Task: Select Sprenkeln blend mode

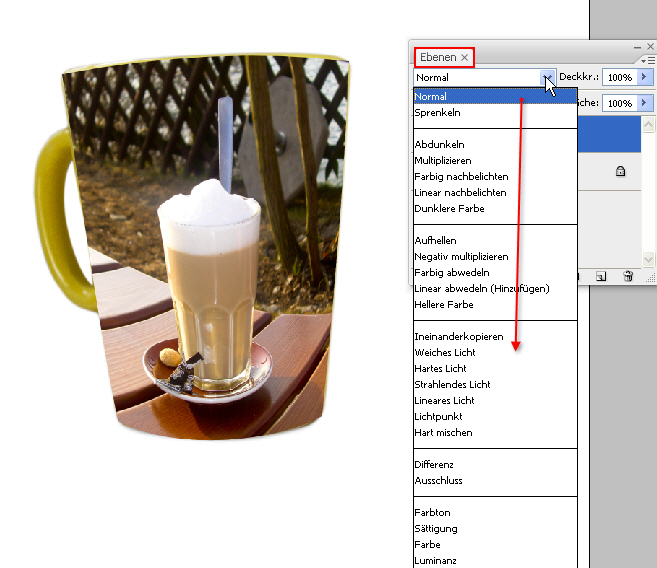Action: [437, 113]
